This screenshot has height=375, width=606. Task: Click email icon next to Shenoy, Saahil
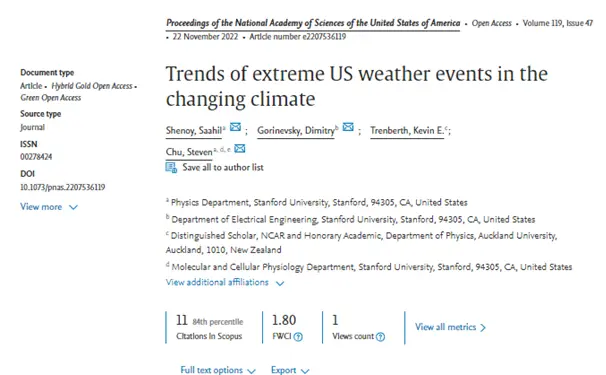click(x=235, y=127)
